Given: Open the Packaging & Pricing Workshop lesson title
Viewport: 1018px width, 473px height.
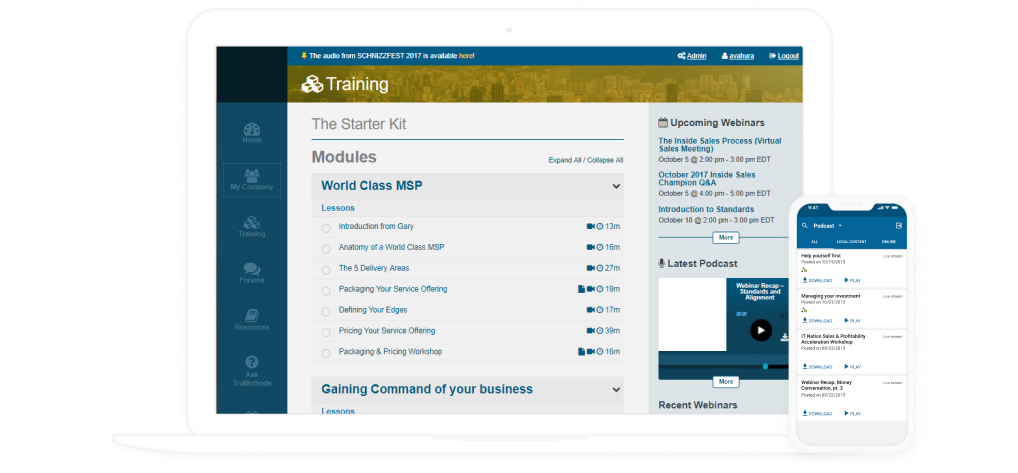Looking at the screenshot, I should point(390,351).
